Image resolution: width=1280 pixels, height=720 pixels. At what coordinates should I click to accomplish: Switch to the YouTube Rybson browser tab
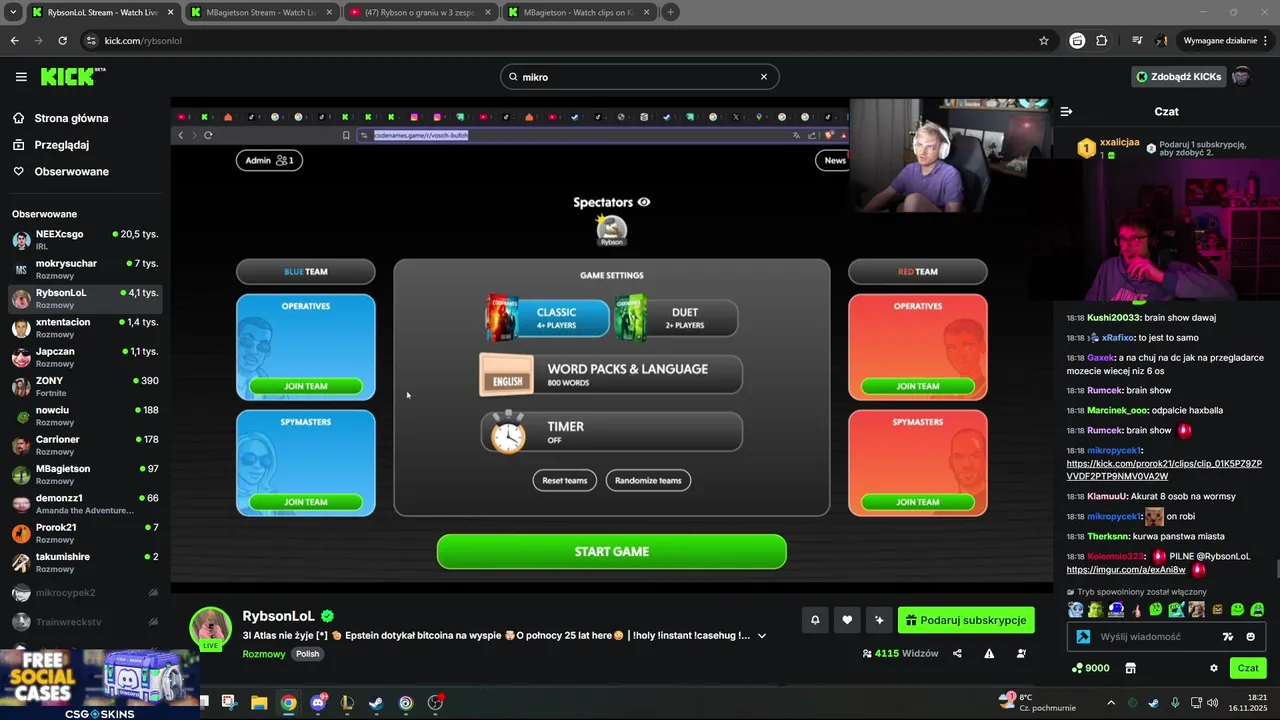(x=420, y=12)
